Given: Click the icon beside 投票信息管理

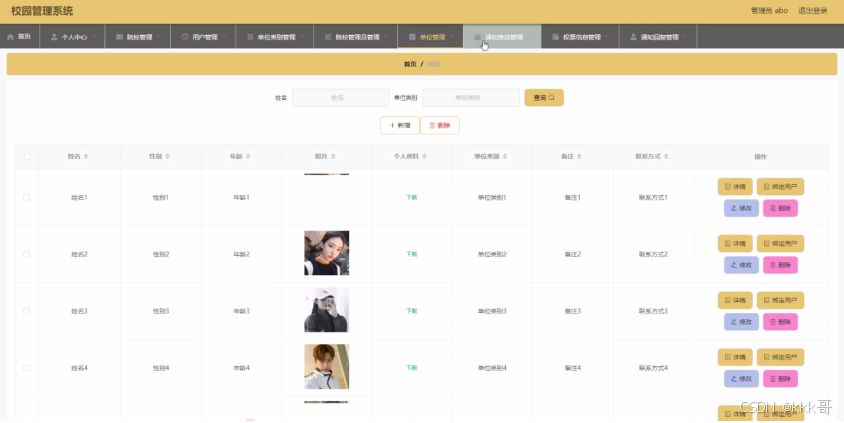Looking at the screenshot, I should click(x=555, y=37).
